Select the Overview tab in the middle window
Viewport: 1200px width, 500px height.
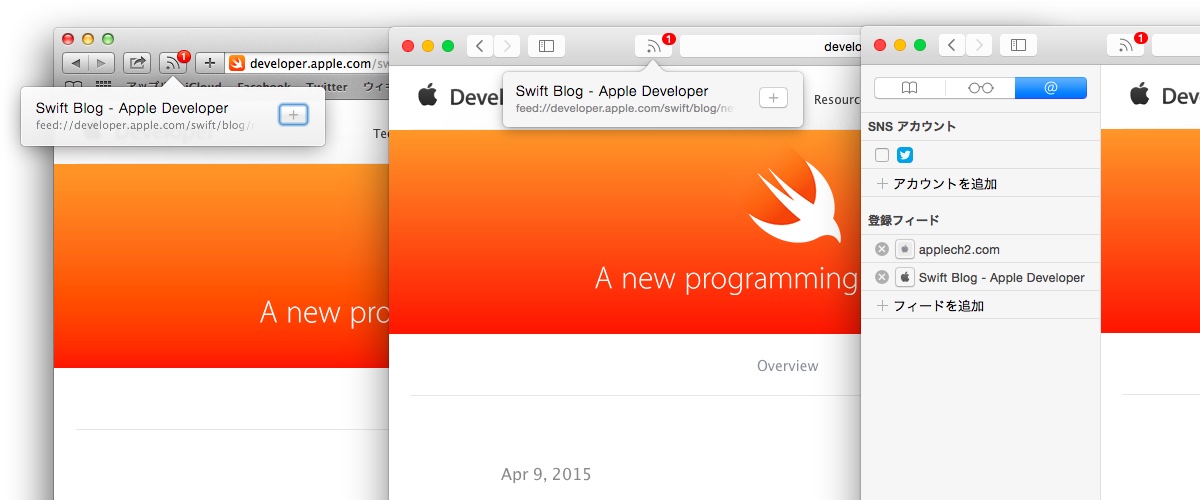788,366
